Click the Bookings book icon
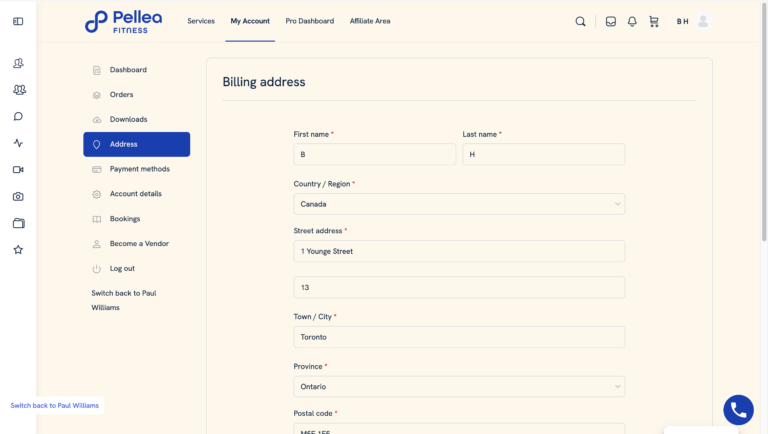Screen dimensions: 768x434 tap(96, 219)
